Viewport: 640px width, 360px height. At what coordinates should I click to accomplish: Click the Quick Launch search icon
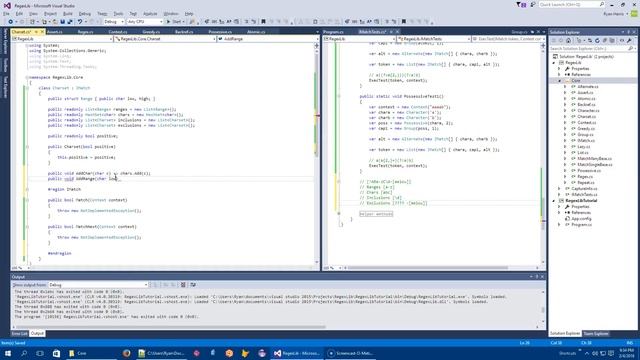tap(602, 4)
